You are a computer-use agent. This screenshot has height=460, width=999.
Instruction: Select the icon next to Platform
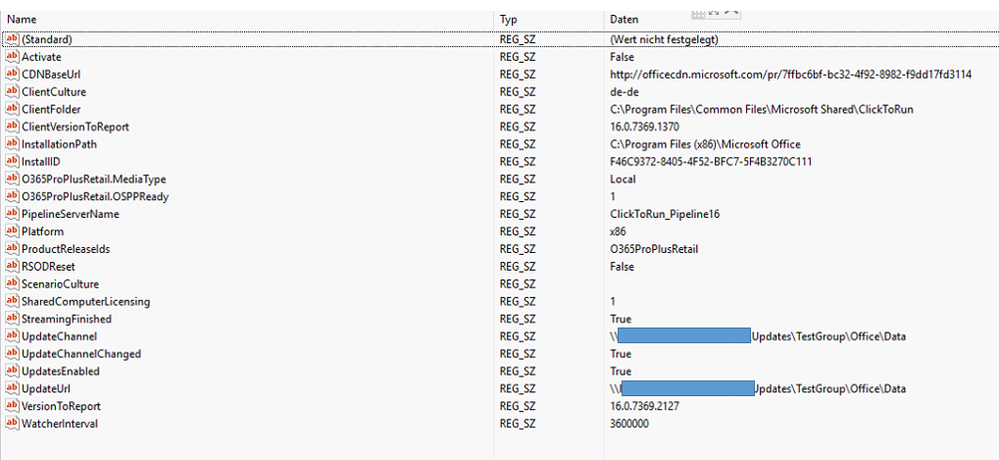pyautogui.click(x=12, y=231)
